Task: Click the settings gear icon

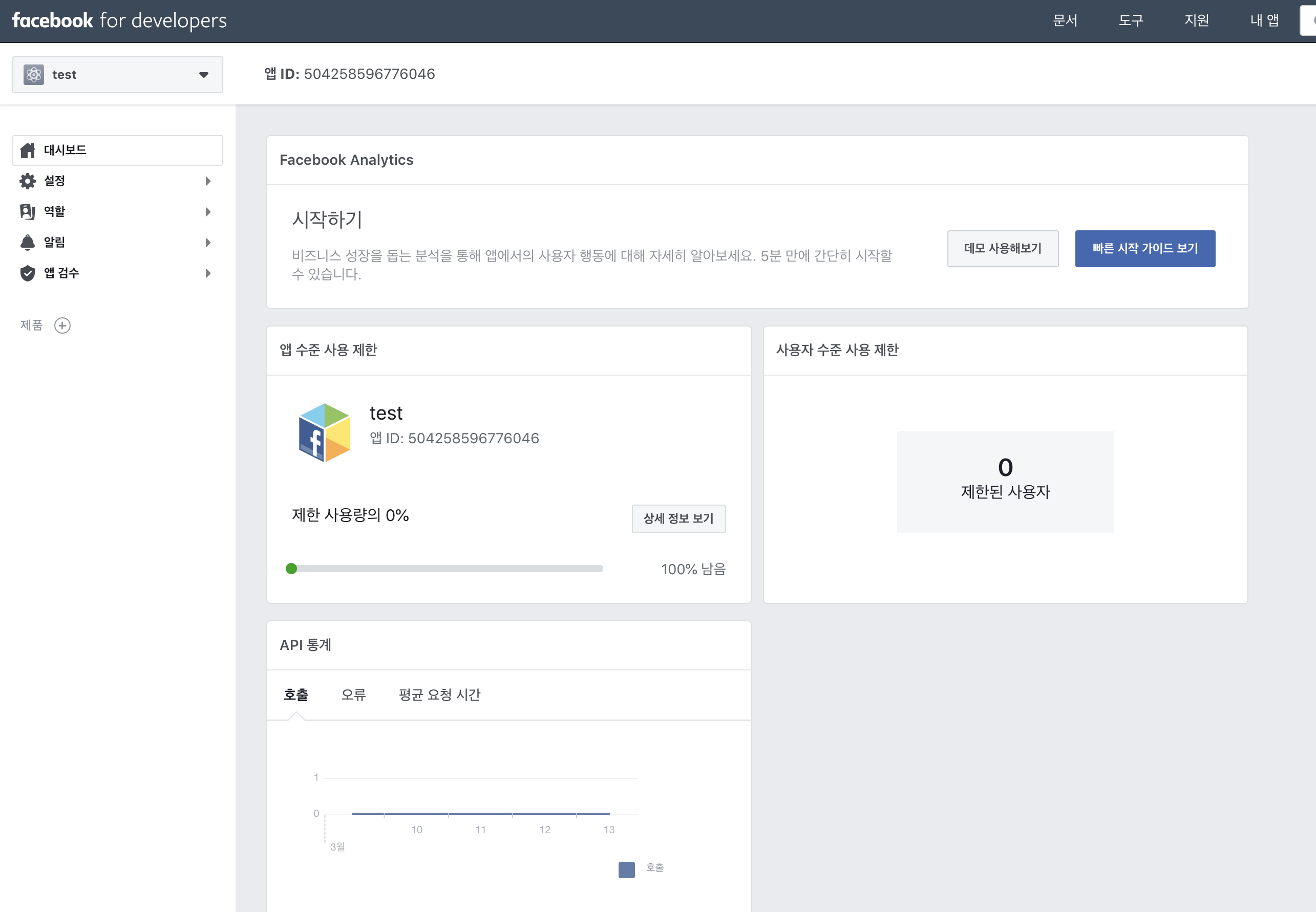Action: 28,181
